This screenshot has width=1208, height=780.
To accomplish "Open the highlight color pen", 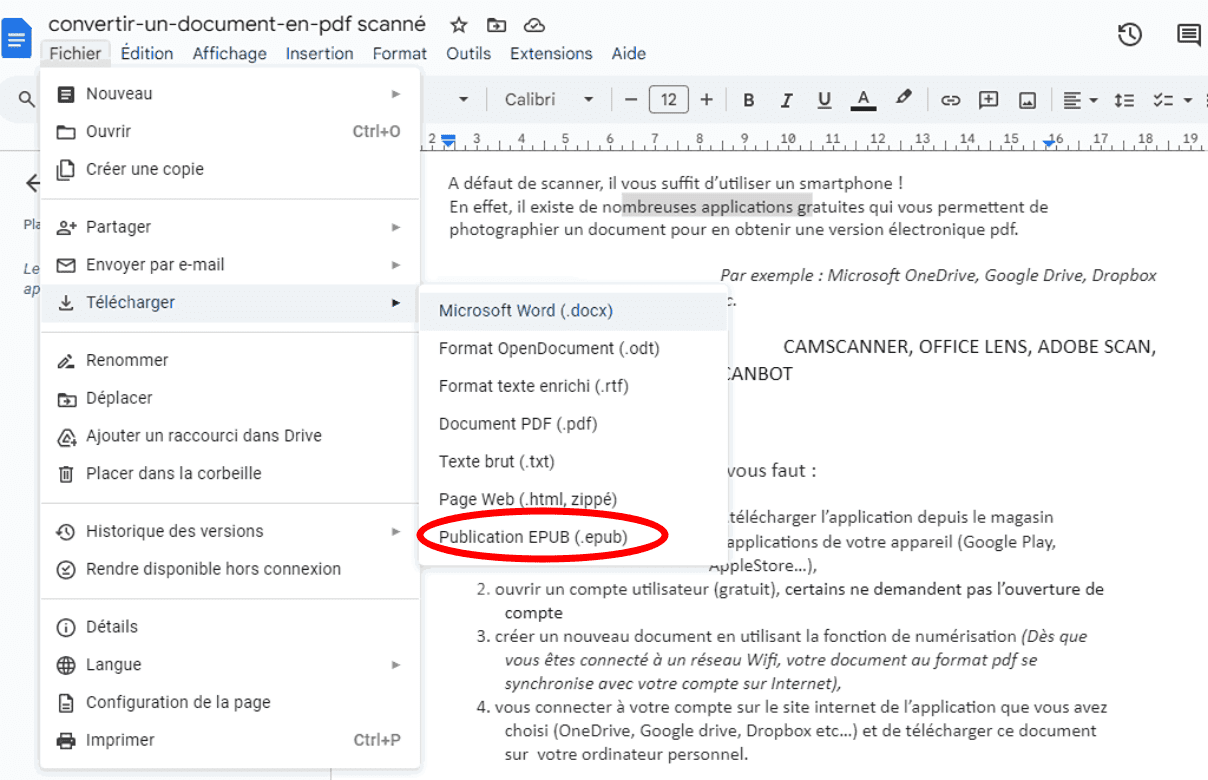I will pyautogui.click(x=904, y=99).
